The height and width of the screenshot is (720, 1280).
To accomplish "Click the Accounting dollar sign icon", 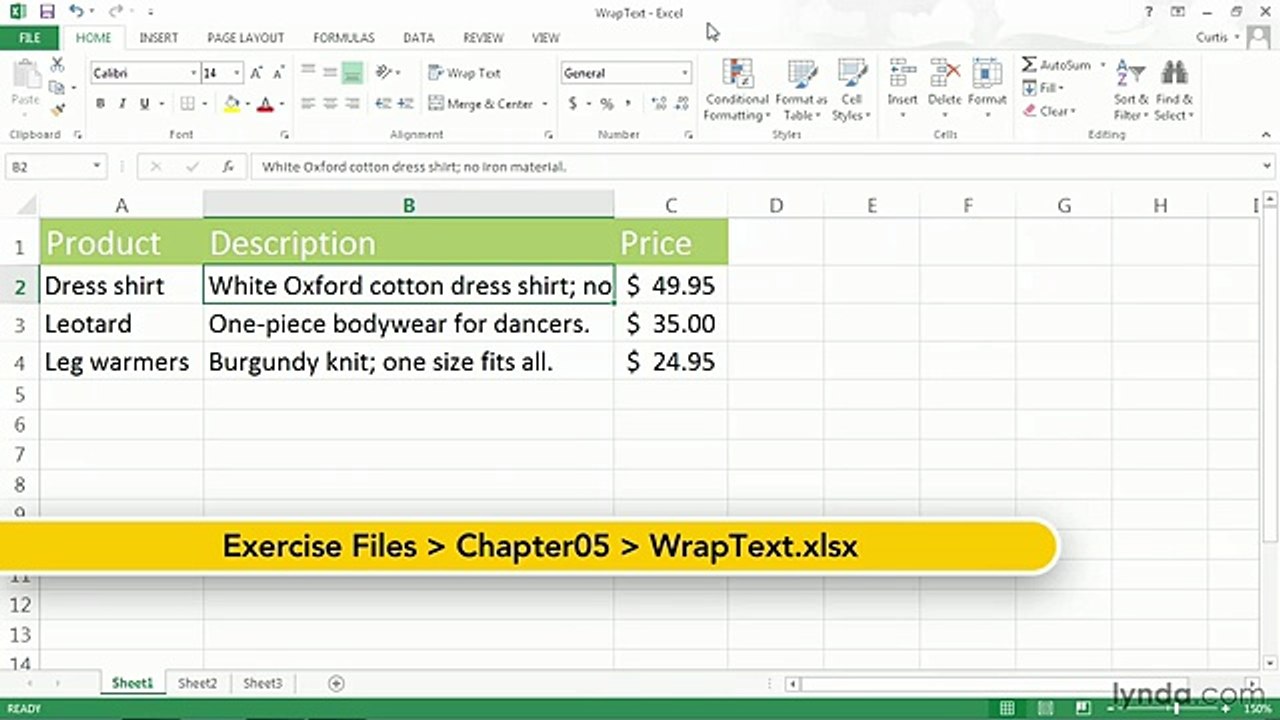I will click(572, 104).
